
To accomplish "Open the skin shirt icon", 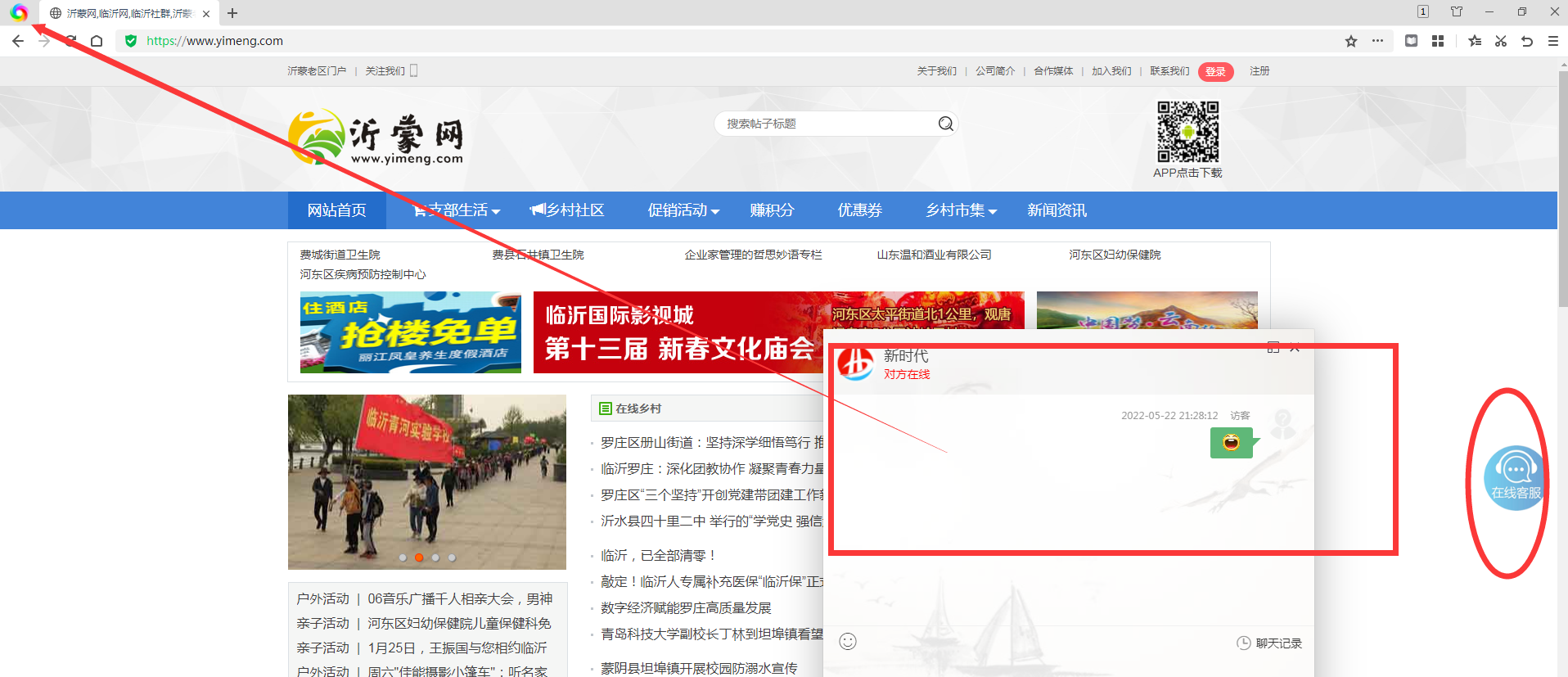I will [1457, 11].
